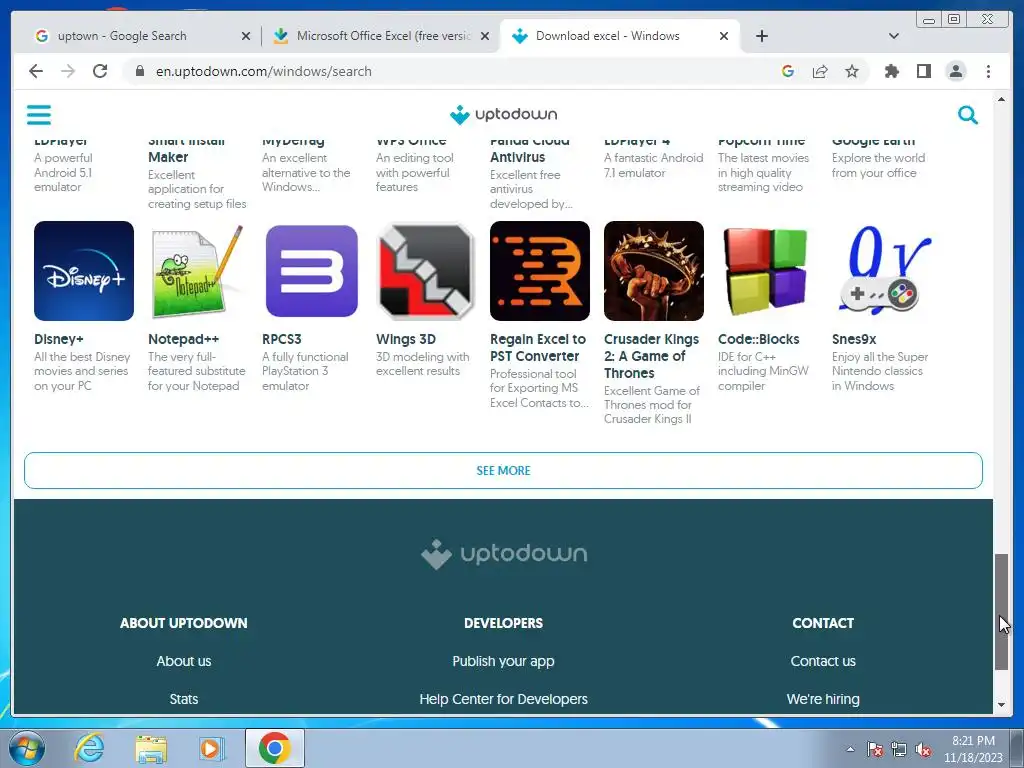
Task: Click the forward navigation arrow
Action: (x=68, y=71)
